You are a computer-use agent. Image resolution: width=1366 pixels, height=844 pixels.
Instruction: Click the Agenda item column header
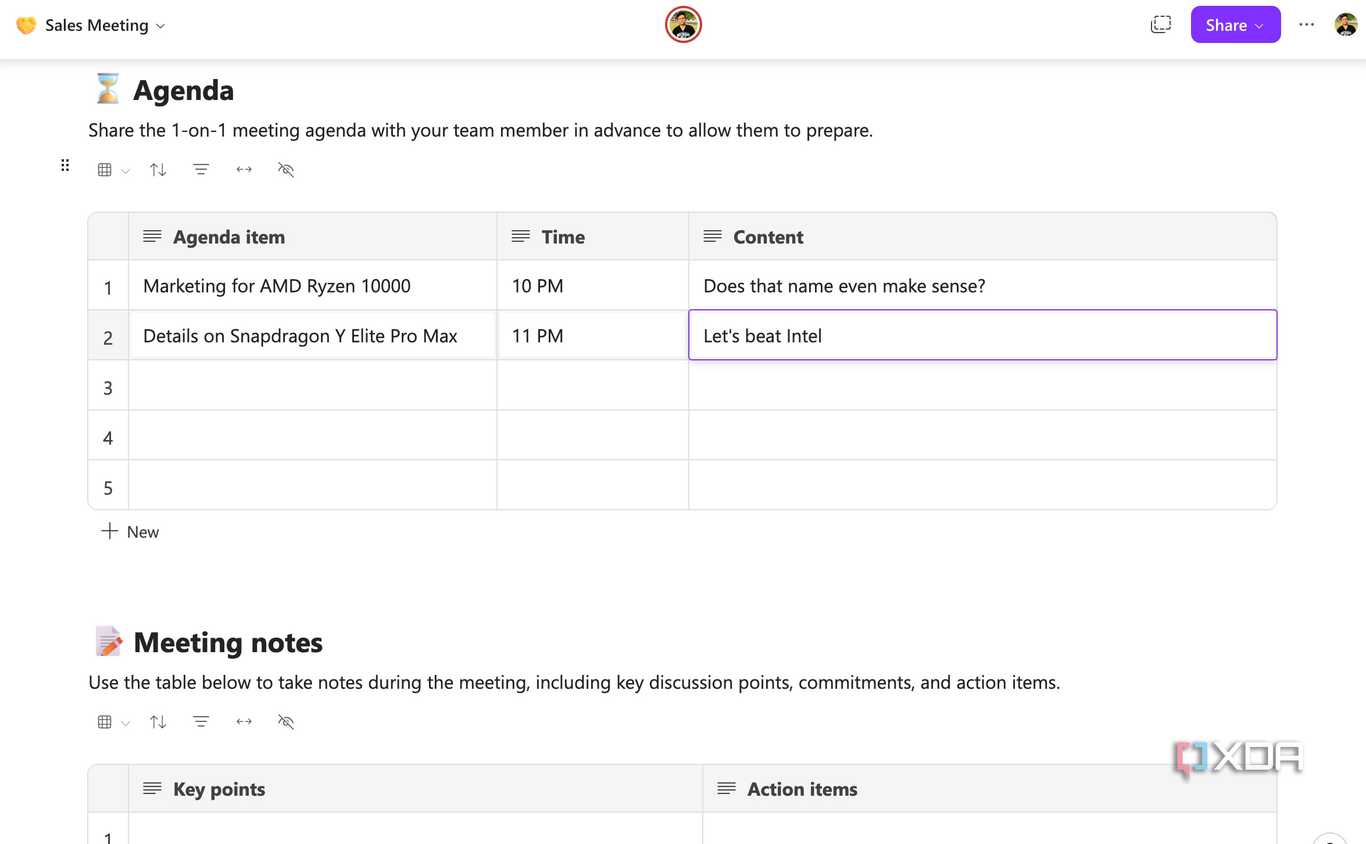pyautogui.click(x=312, y=237)
